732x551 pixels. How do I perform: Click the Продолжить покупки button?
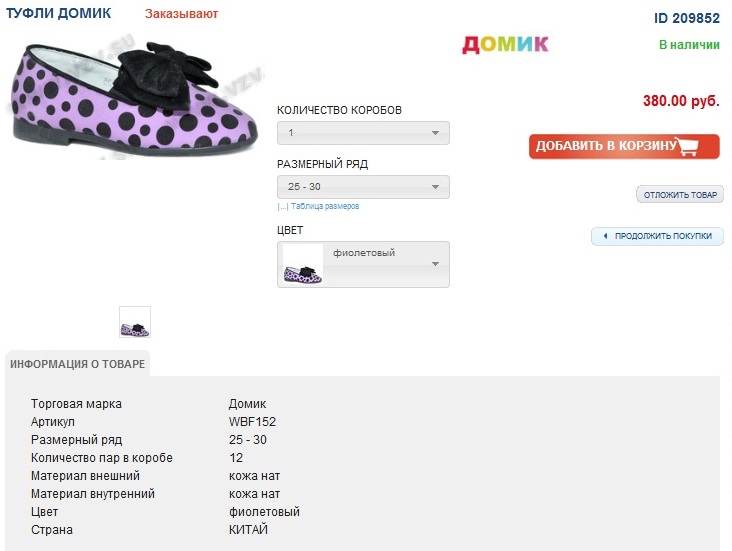663,237
